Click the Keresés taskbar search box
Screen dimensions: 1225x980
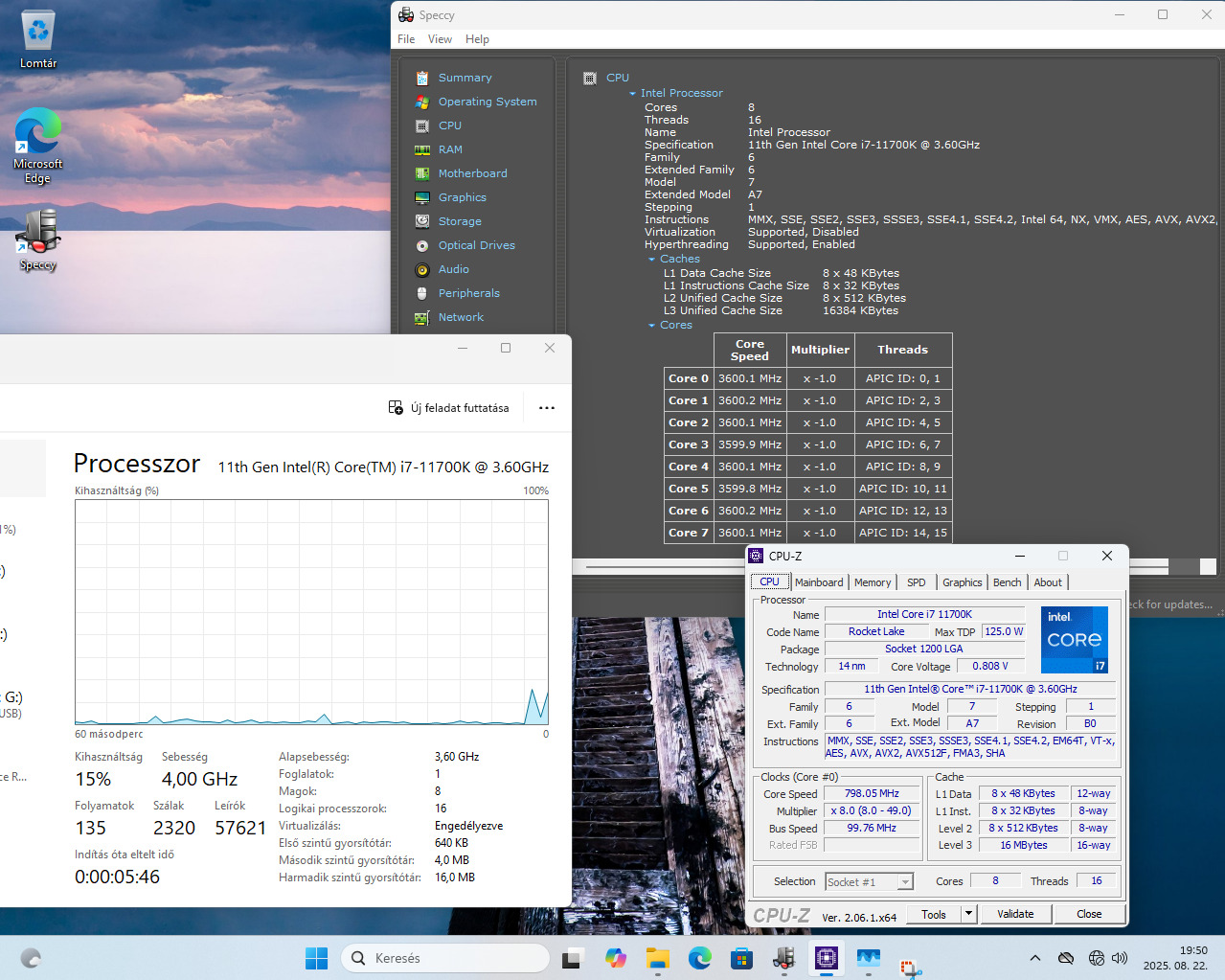pos(445,958)
